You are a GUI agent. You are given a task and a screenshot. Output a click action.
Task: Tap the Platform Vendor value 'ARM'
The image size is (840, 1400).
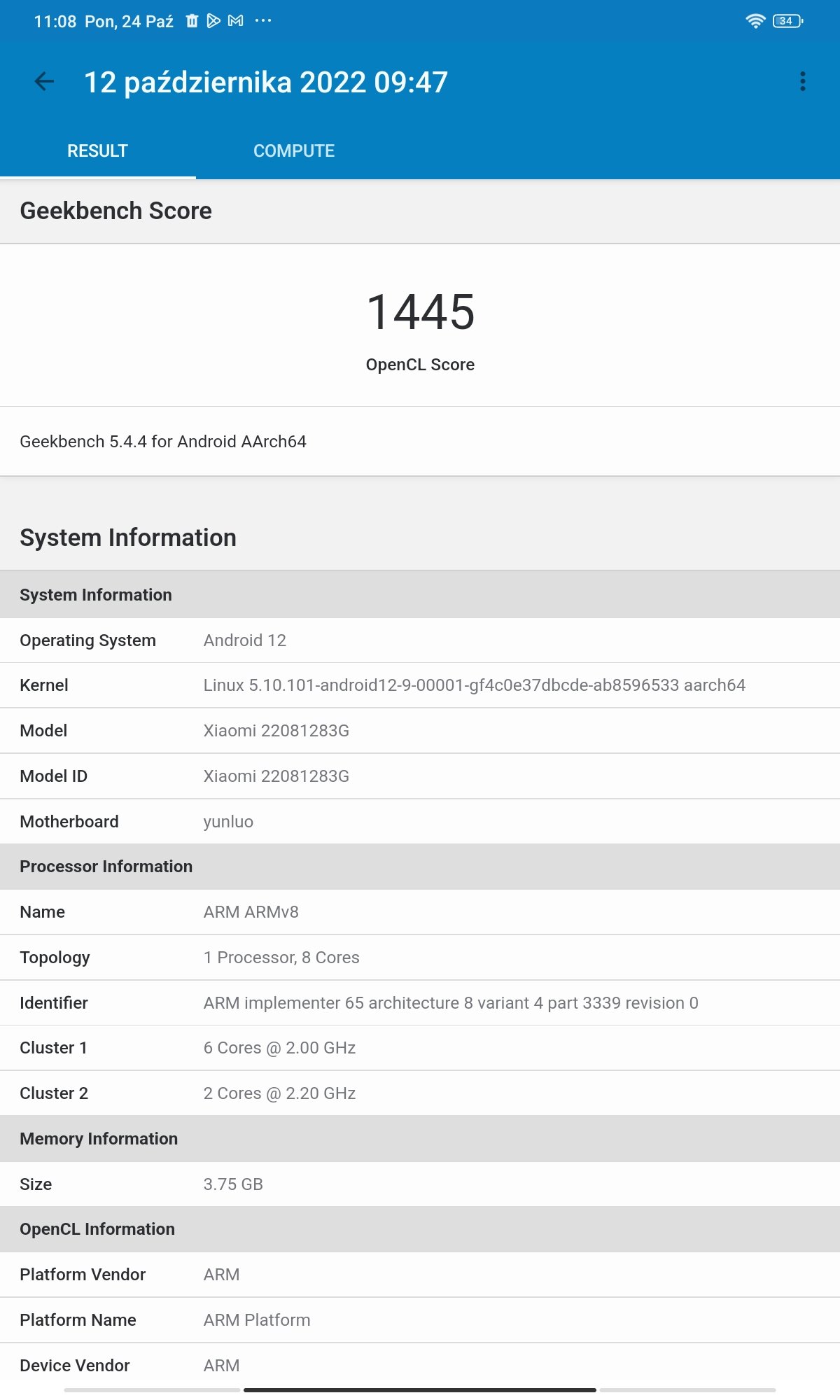221,1275
